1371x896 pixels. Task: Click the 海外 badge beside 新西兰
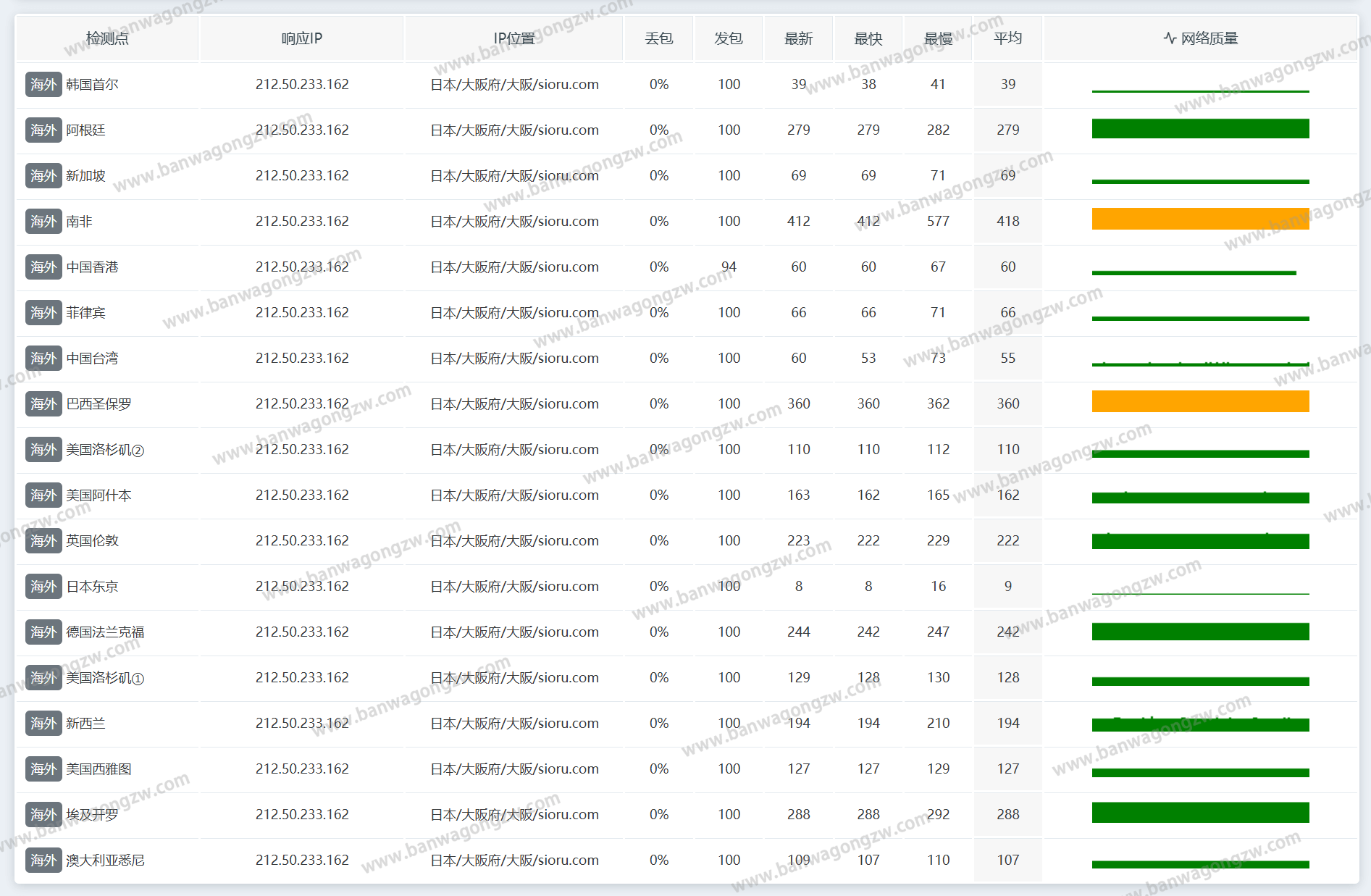43,724
